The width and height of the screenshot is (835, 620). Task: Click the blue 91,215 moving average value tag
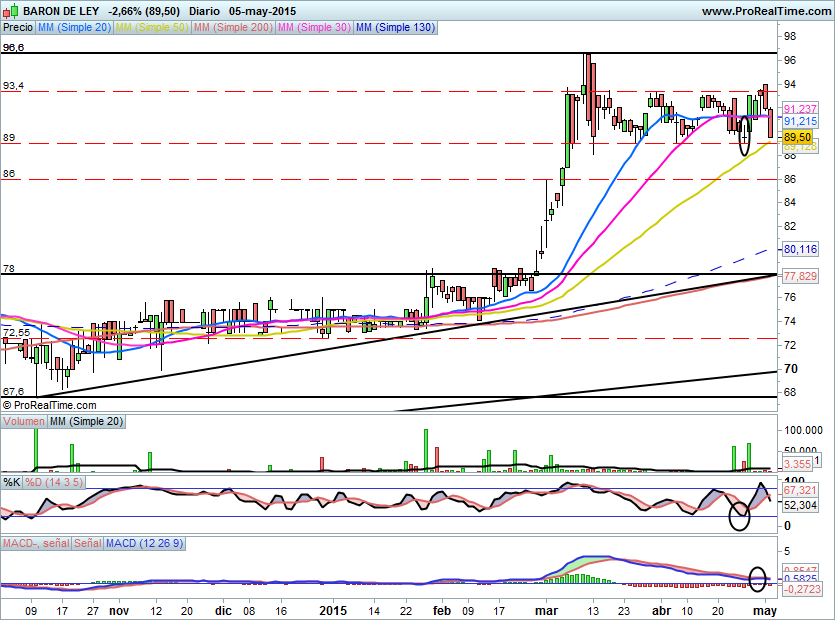point(800,121)
